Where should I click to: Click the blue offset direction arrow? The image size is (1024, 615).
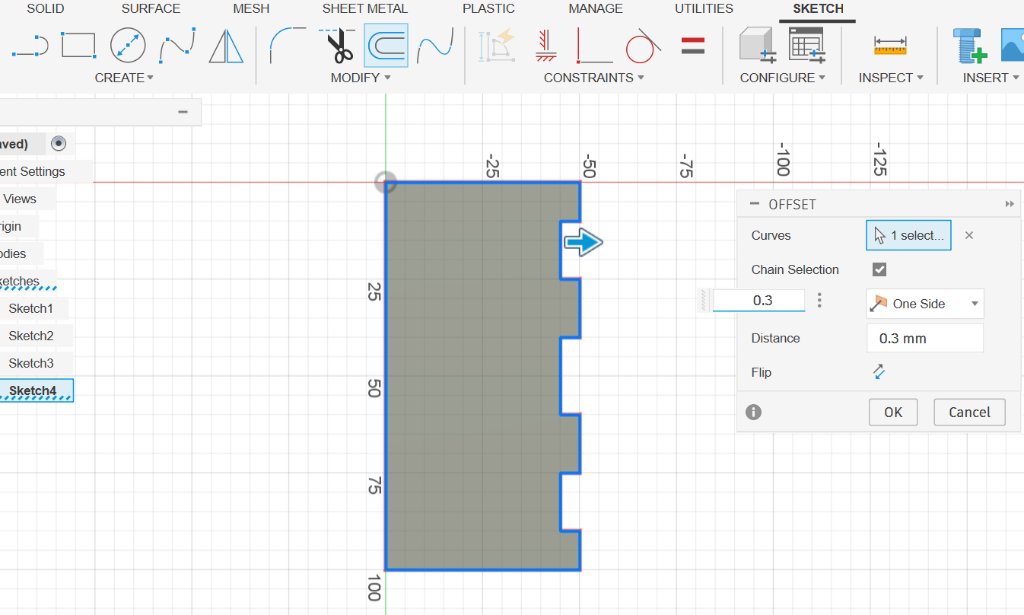click(583, 242)
